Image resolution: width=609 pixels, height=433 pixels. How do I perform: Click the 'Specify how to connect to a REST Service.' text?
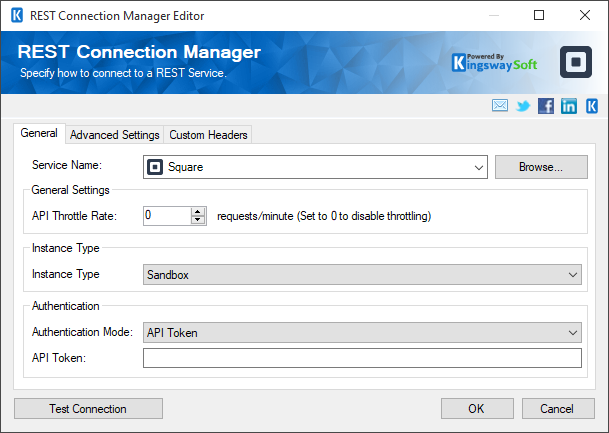click(123, 73)
